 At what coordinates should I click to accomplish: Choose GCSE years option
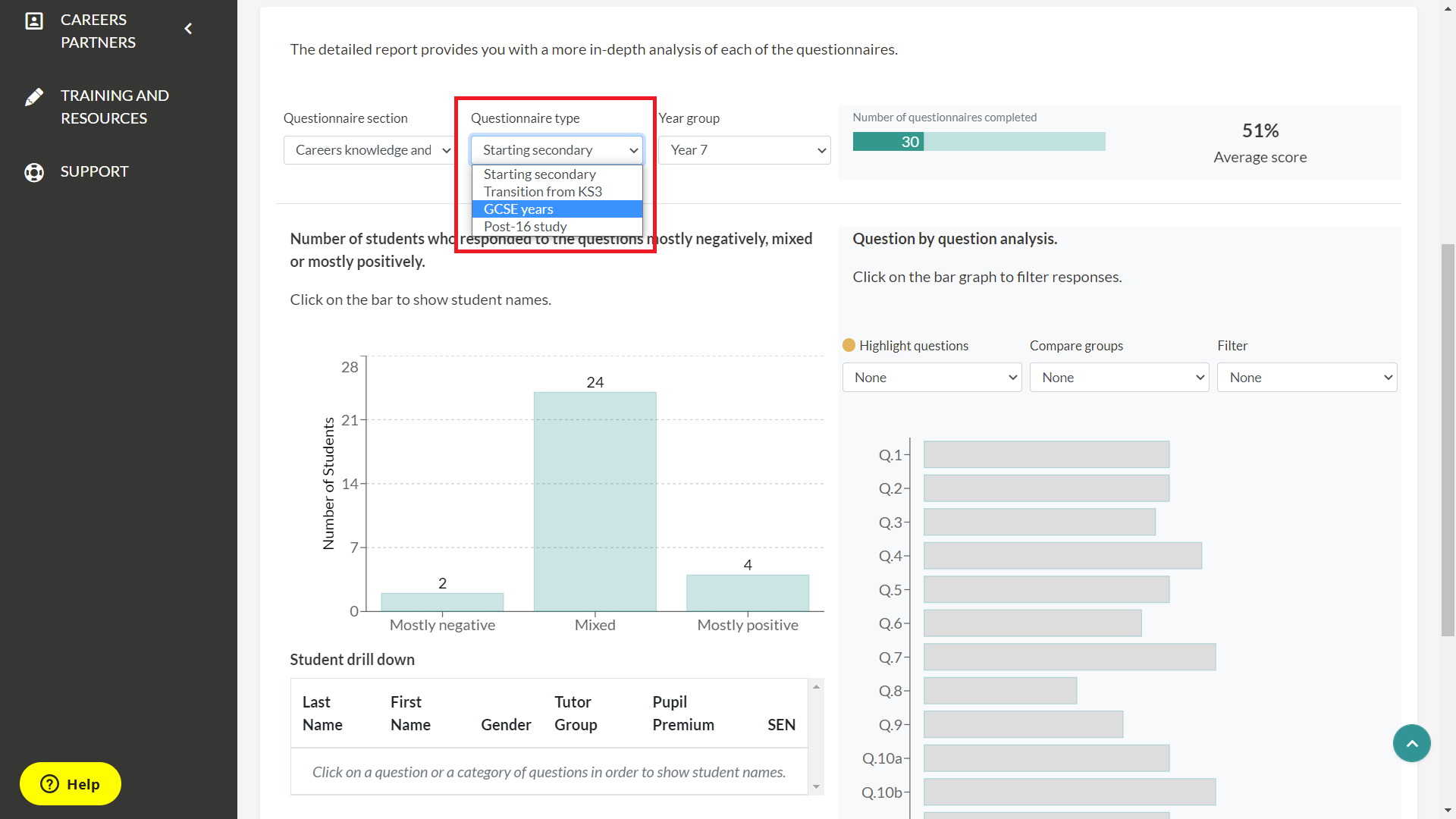coord(557,209)
